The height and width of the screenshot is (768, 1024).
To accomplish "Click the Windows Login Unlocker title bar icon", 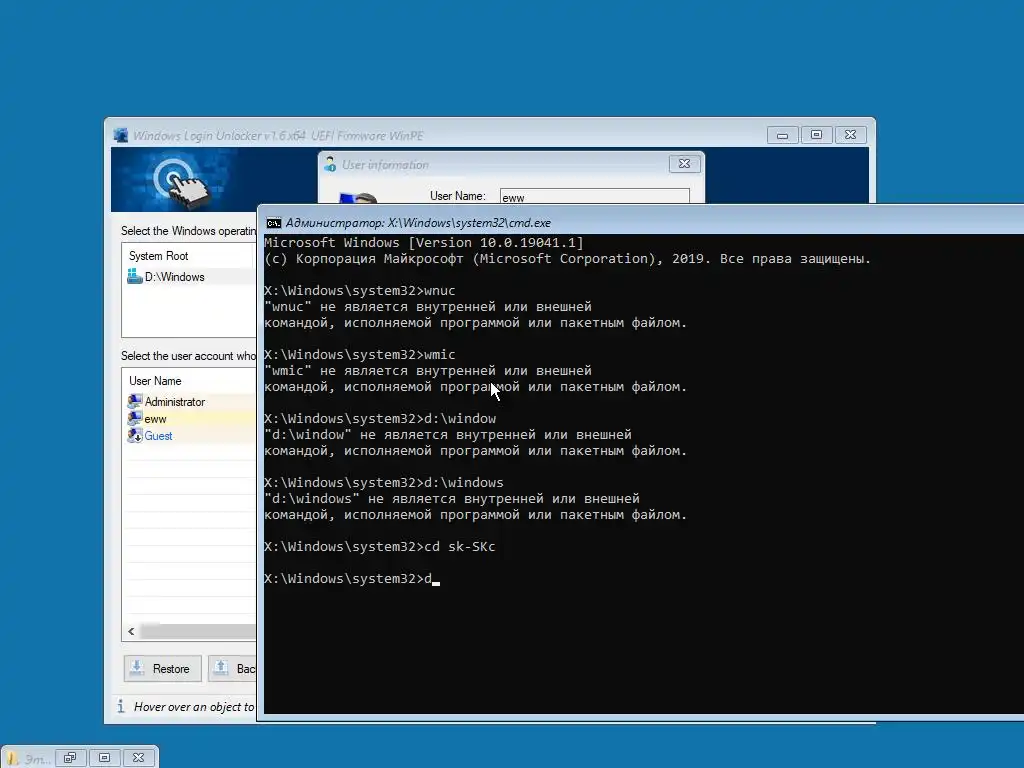I will click(121, 135).
